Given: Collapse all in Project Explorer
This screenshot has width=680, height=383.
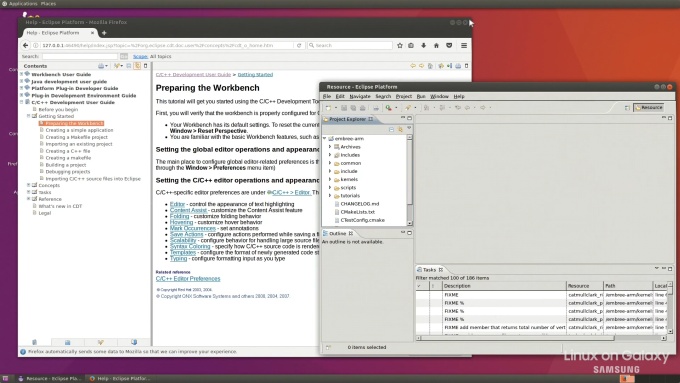Looking at the screenshot, I should pos(391,129).
